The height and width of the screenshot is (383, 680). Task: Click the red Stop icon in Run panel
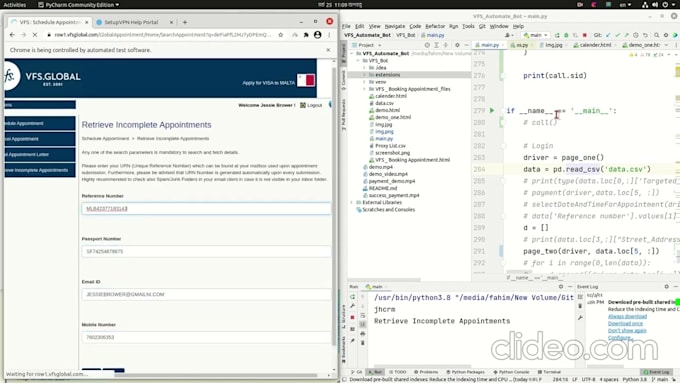353,318
